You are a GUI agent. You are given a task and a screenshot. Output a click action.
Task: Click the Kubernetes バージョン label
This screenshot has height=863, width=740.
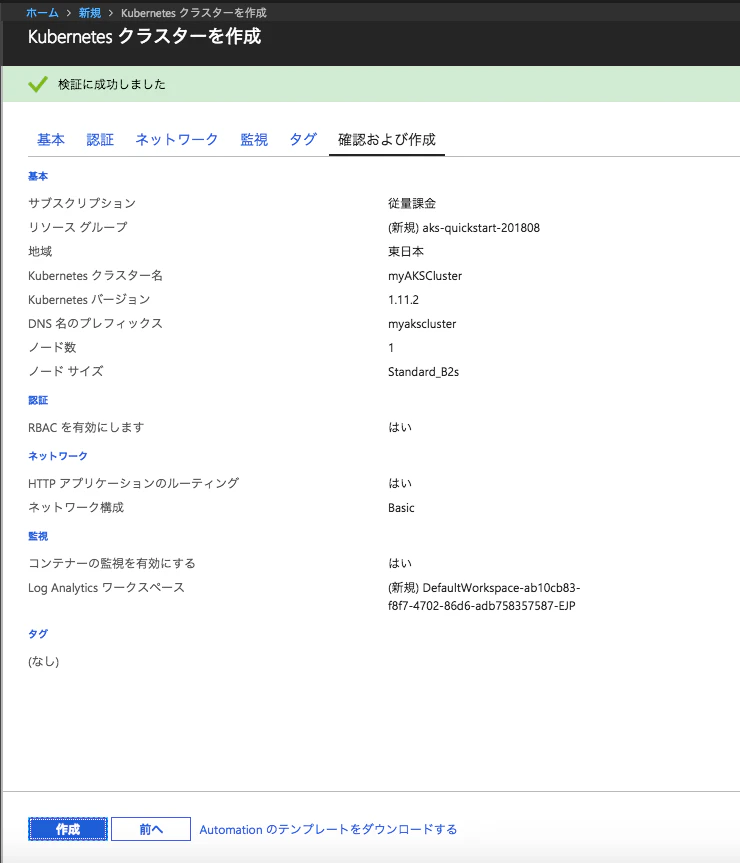point(89,300)
